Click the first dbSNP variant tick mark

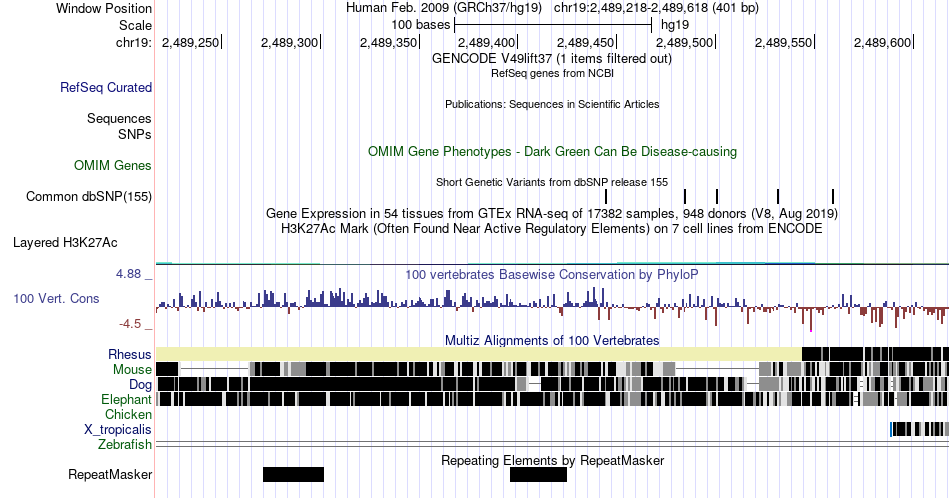pos(606,196)
